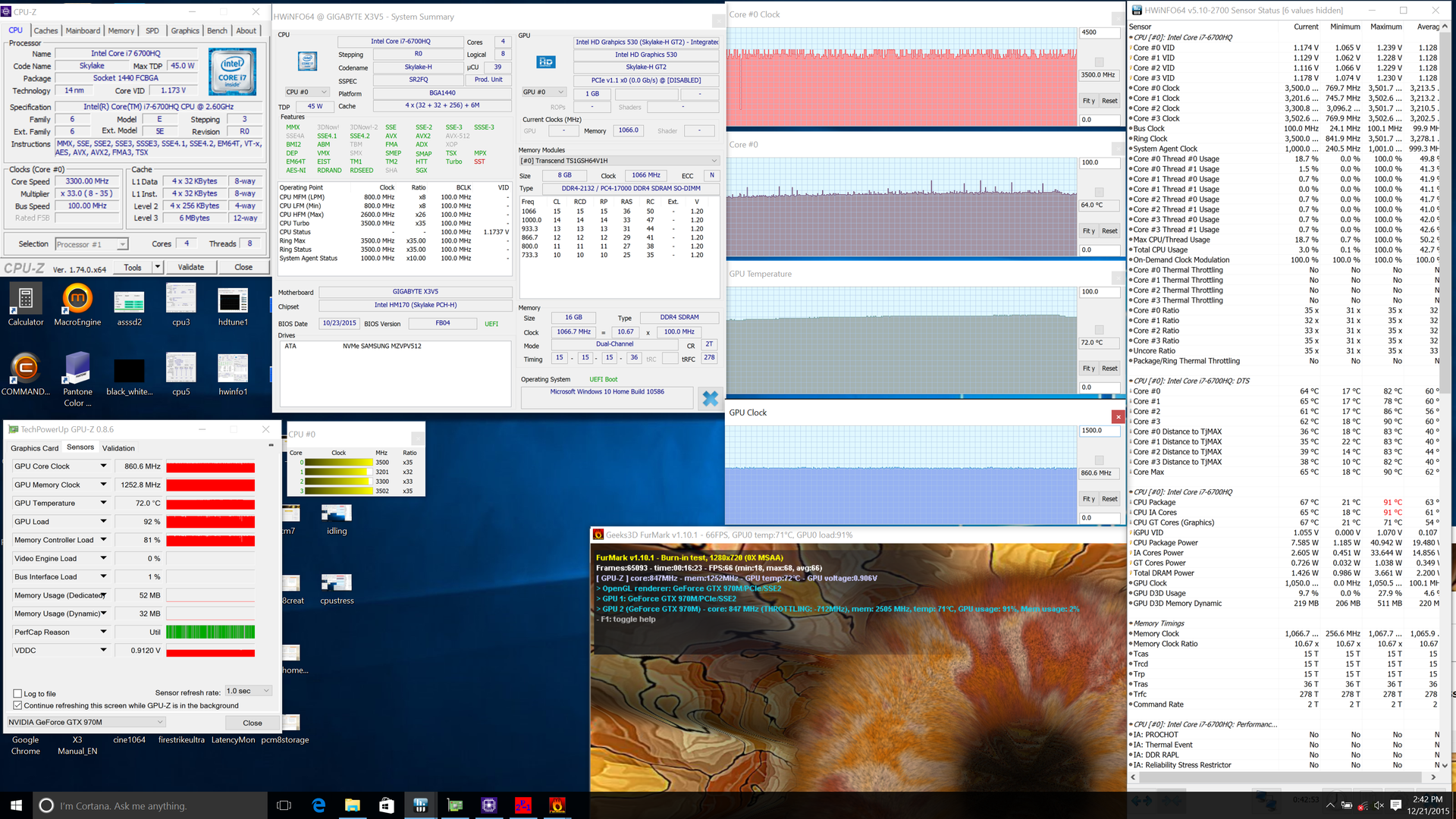Image resolution: width=1456 pixels, height=819 pixels.
Task: Uncheck Continue refreshing in background checkbox
Action: pos(17,705)
